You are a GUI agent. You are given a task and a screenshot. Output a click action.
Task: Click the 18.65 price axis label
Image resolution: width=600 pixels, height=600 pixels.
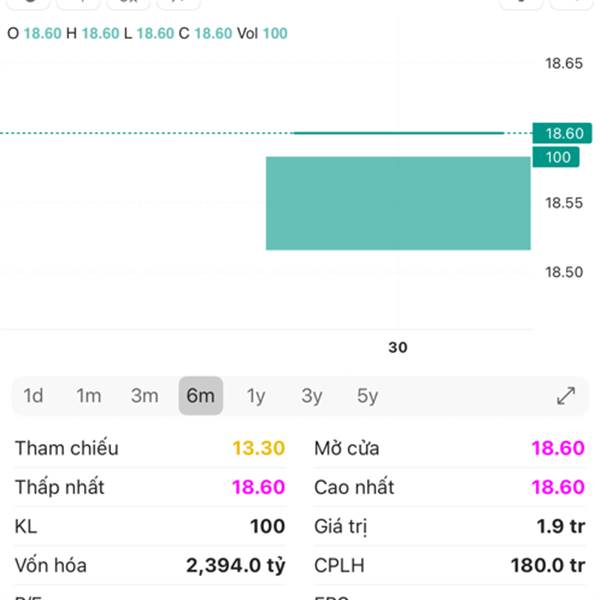click(x=563, y=64)
